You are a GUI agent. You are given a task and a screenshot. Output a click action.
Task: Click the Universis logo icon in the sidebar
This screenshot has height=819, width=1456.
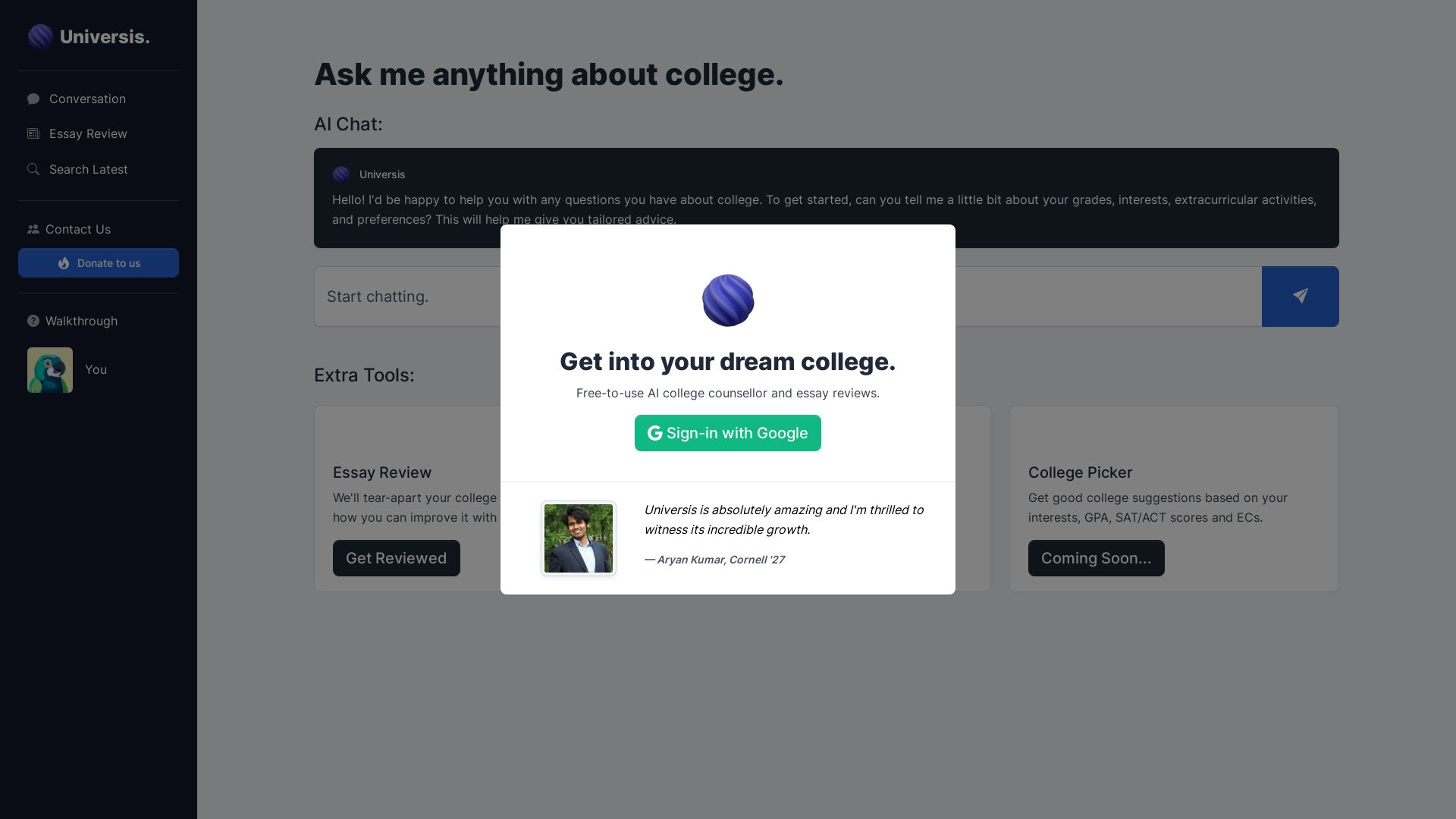(40, 36)
